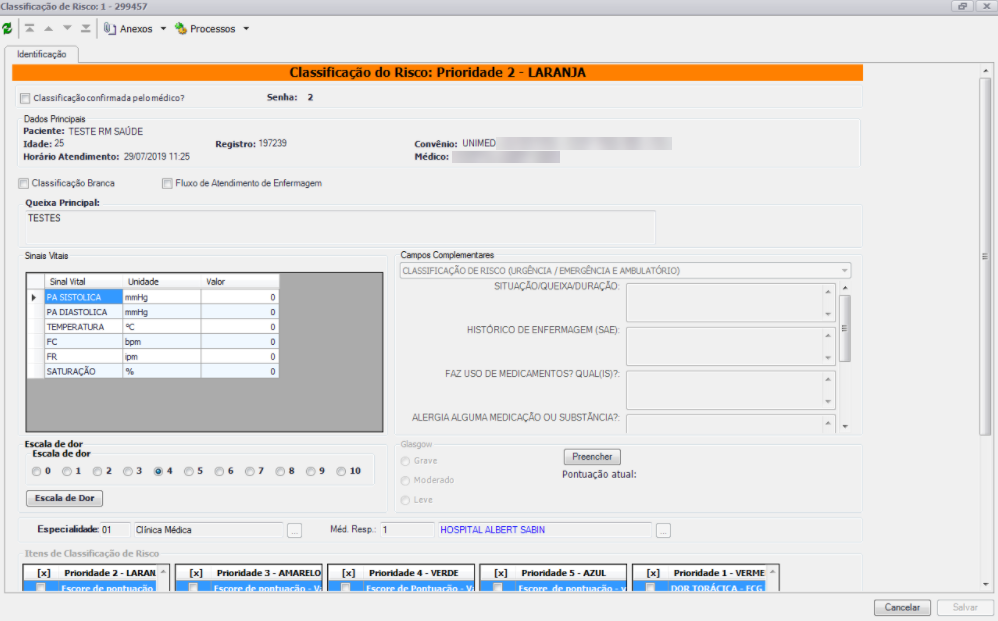Restore the window with title bar button
This screenshot has width=998, height=621.
(962, 6)
